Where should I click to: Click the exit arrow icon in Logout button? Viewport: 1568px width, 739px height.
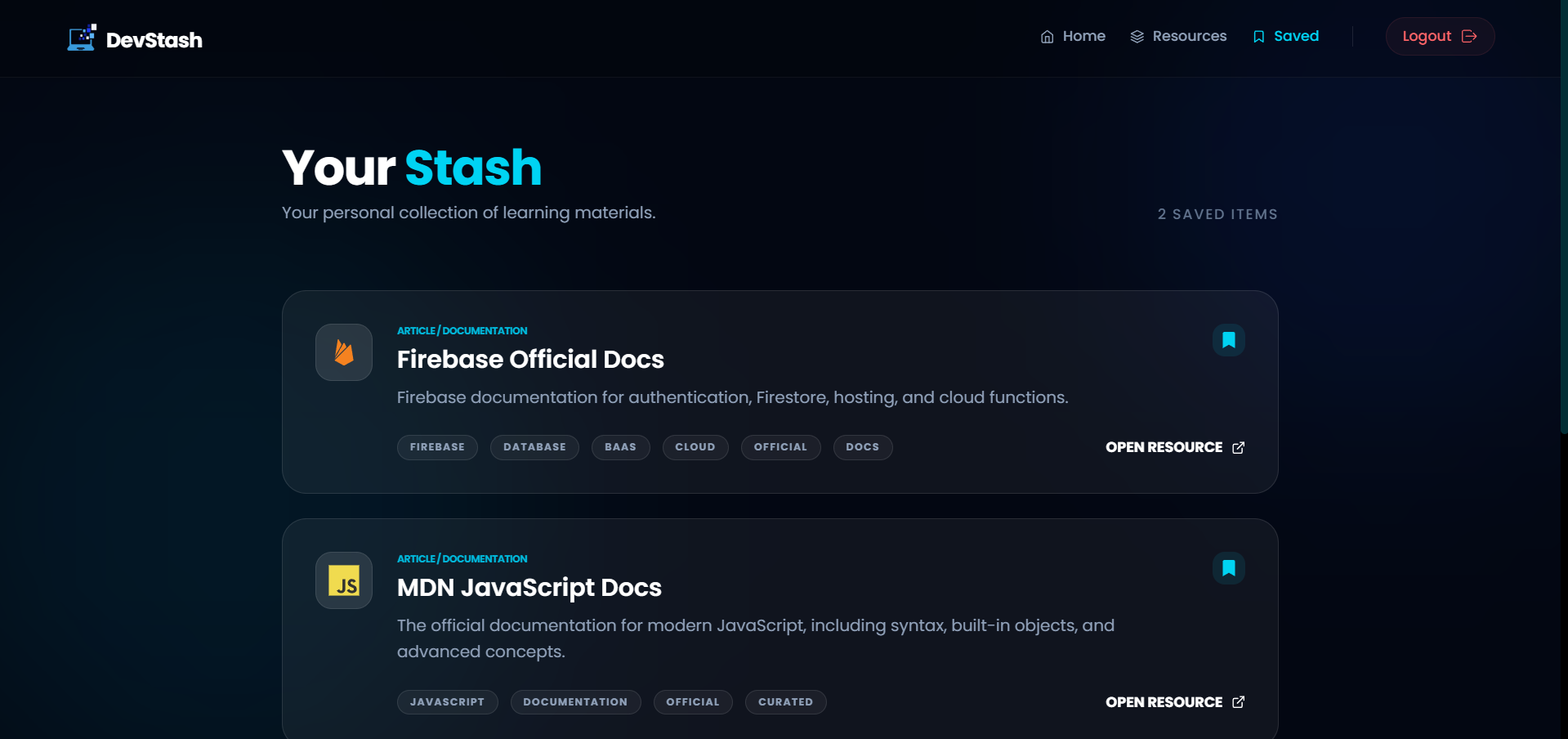1469,35
